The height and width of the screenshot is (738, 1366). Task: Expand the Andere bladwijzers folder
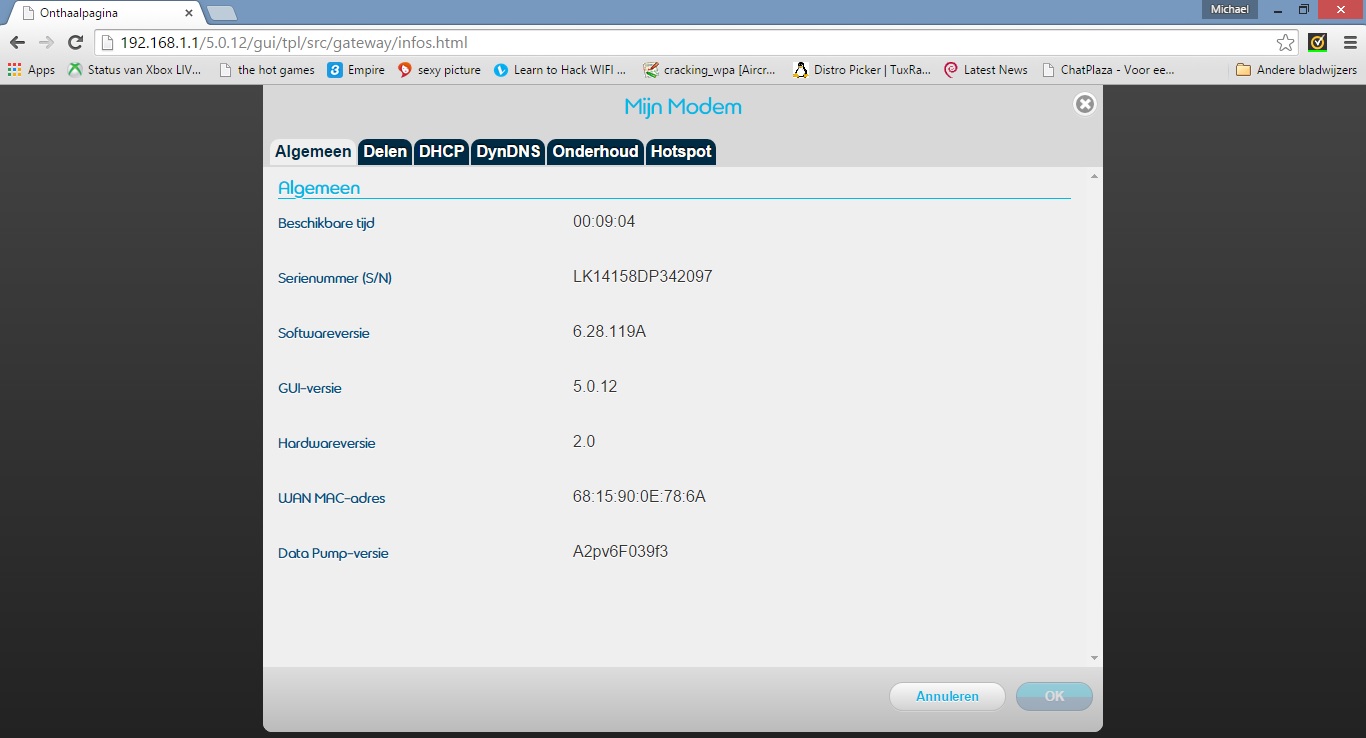tap(1296, 70)
